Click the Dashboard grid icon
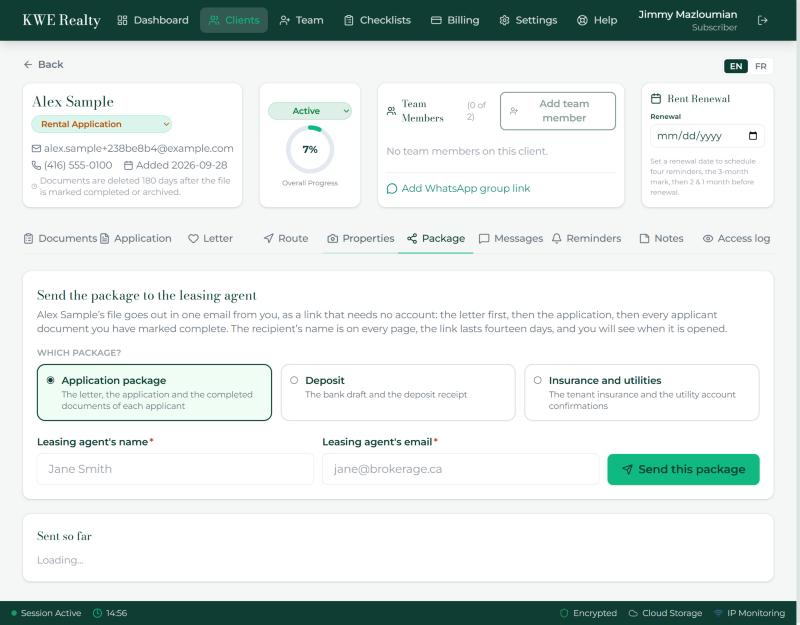 (122, 20)
